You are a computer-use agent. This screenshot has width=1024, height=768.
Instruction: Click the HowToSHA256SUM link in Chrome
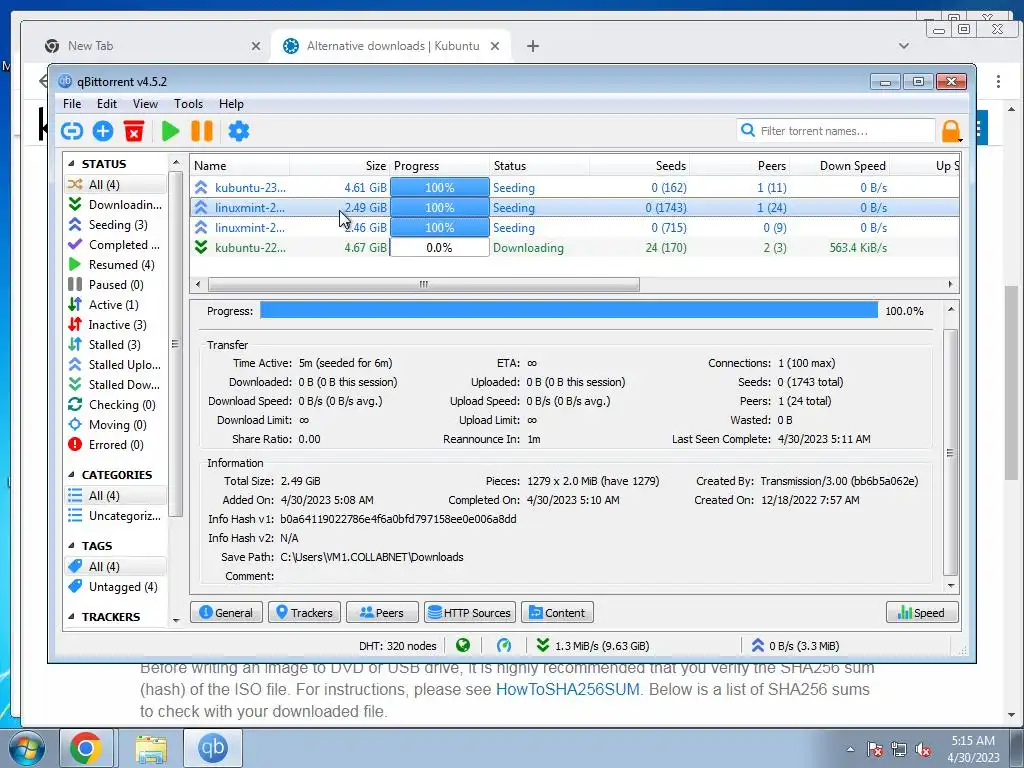click(568, 690)
